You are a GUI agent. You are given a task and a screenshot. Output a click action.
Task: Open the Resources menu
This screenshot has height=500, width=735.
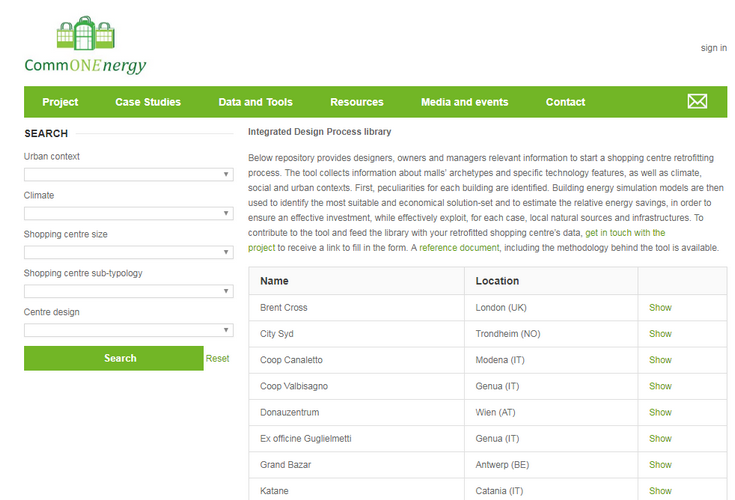coord(357,102)
